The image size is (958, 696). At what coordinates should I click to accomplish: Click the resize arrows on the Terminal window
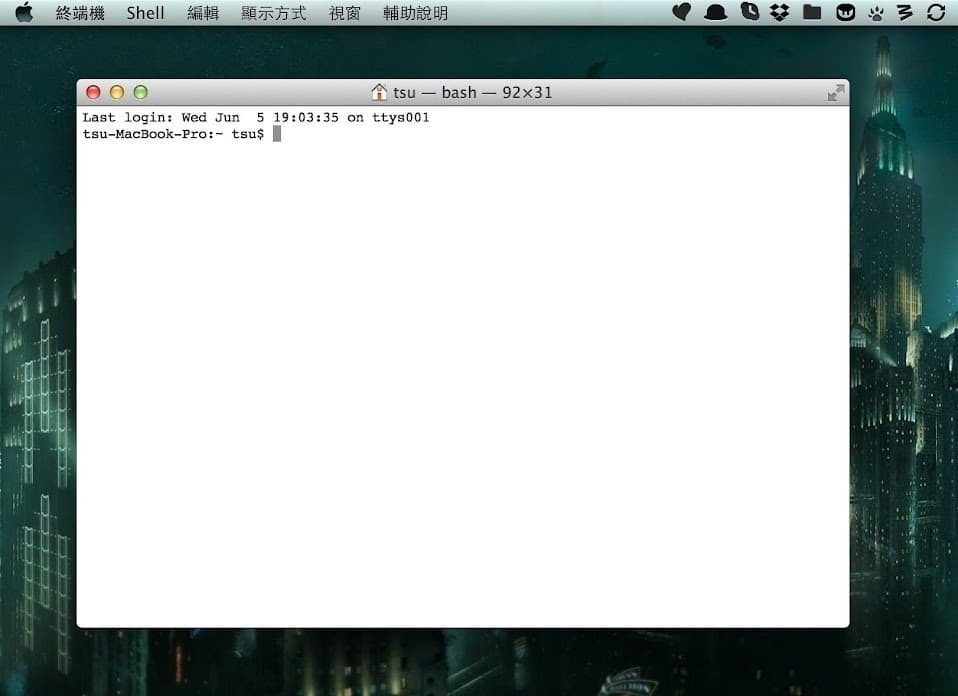pos(836,92)
